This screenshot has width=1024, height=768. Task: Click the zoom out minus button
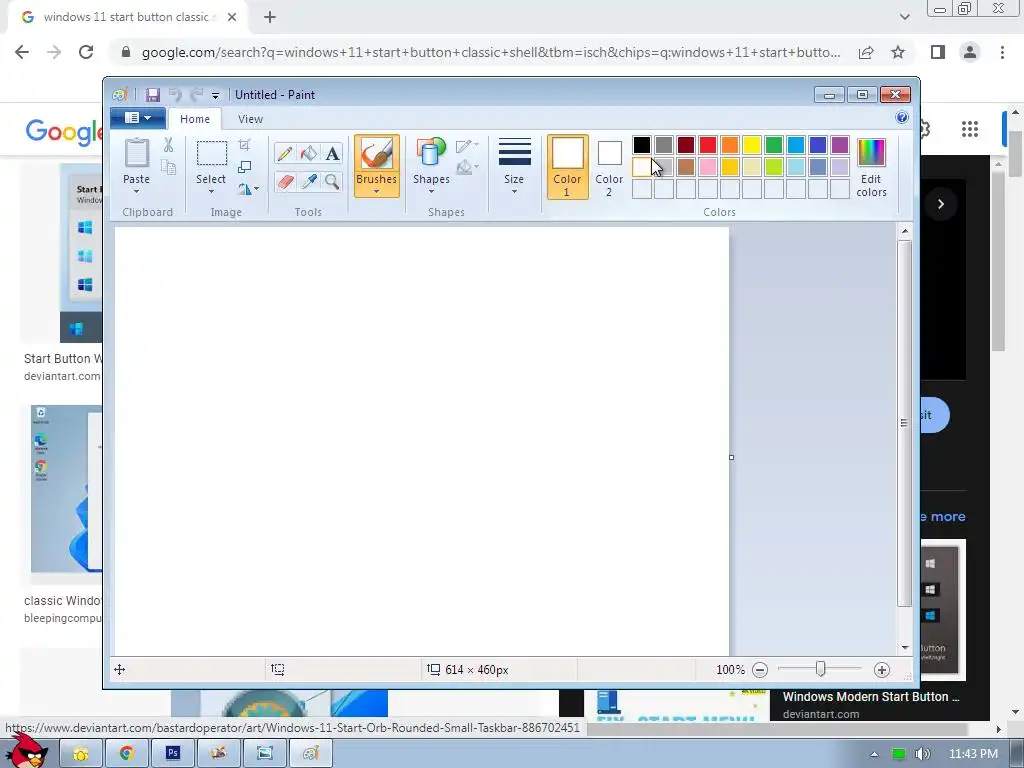coord(760,670)
